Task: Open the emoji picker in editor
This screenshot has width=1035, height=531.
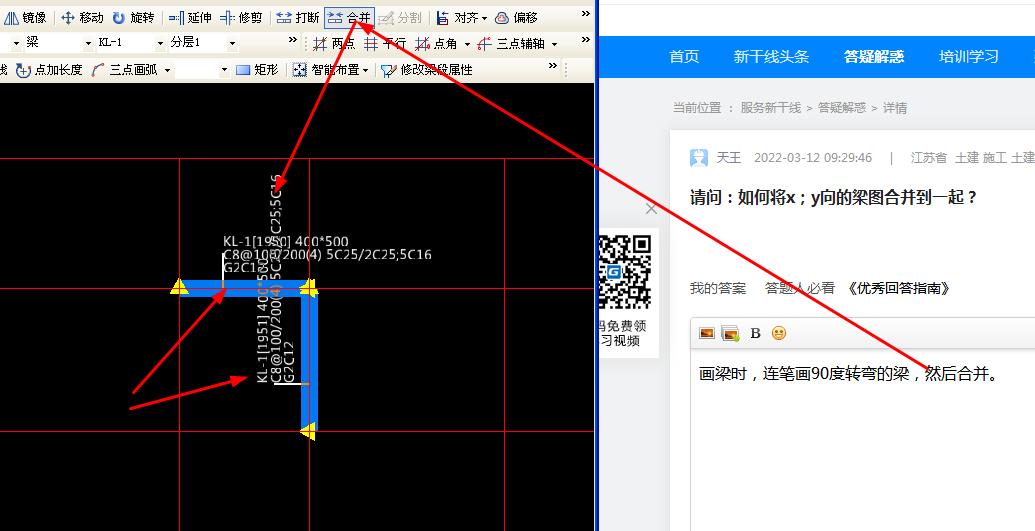Action: [x=779, y=334]
